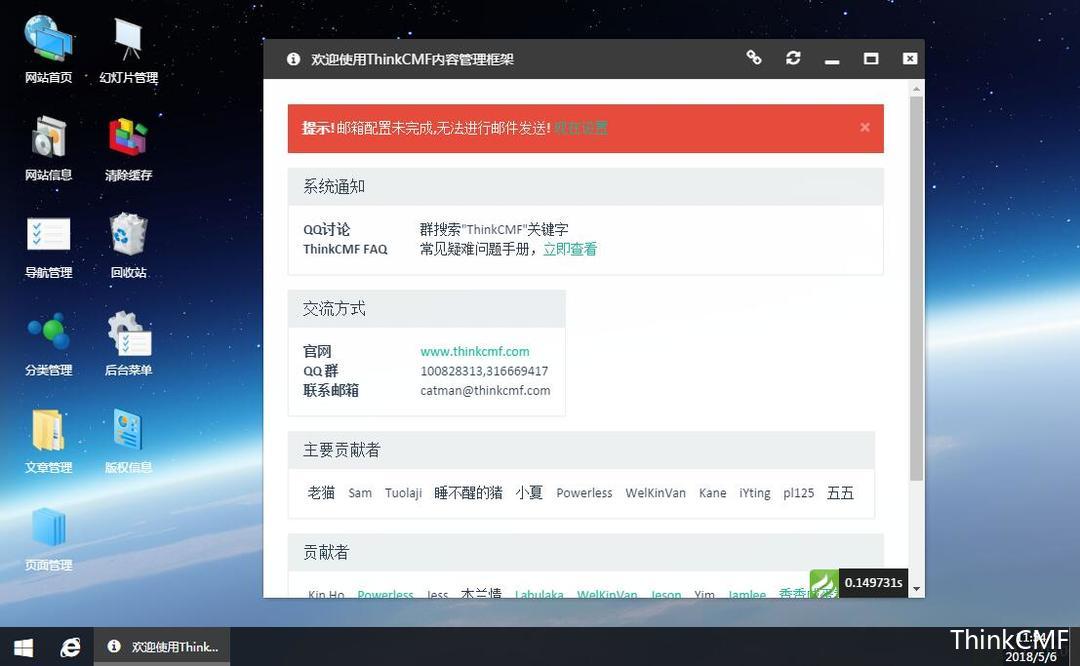
Task: Click the Windows Start button
Action: click(23, 647)
